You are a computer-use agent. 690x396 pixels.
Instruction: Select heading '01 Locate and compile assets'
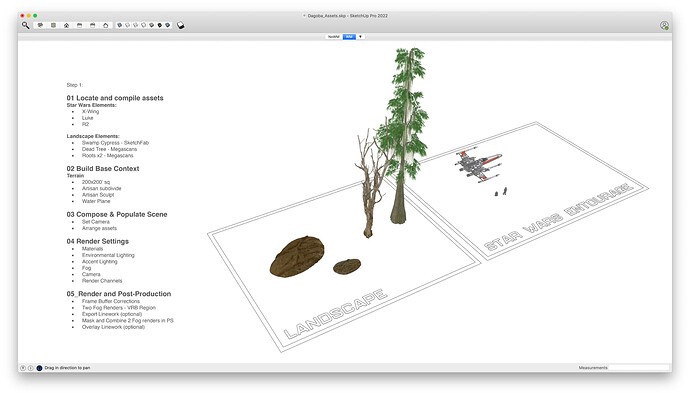coord(115,98)
